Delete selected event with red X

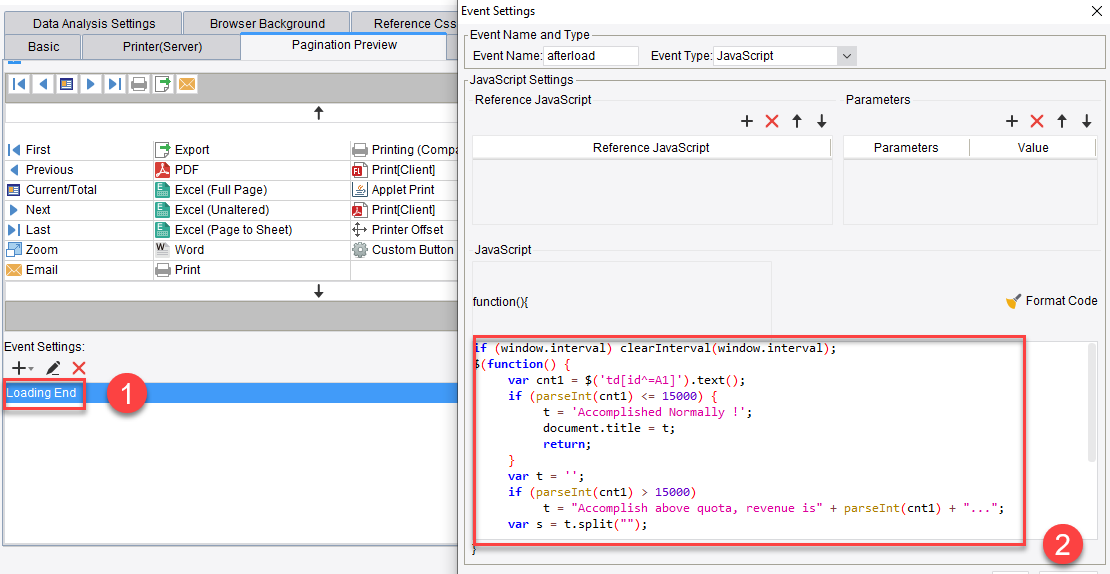coord(79,368)
